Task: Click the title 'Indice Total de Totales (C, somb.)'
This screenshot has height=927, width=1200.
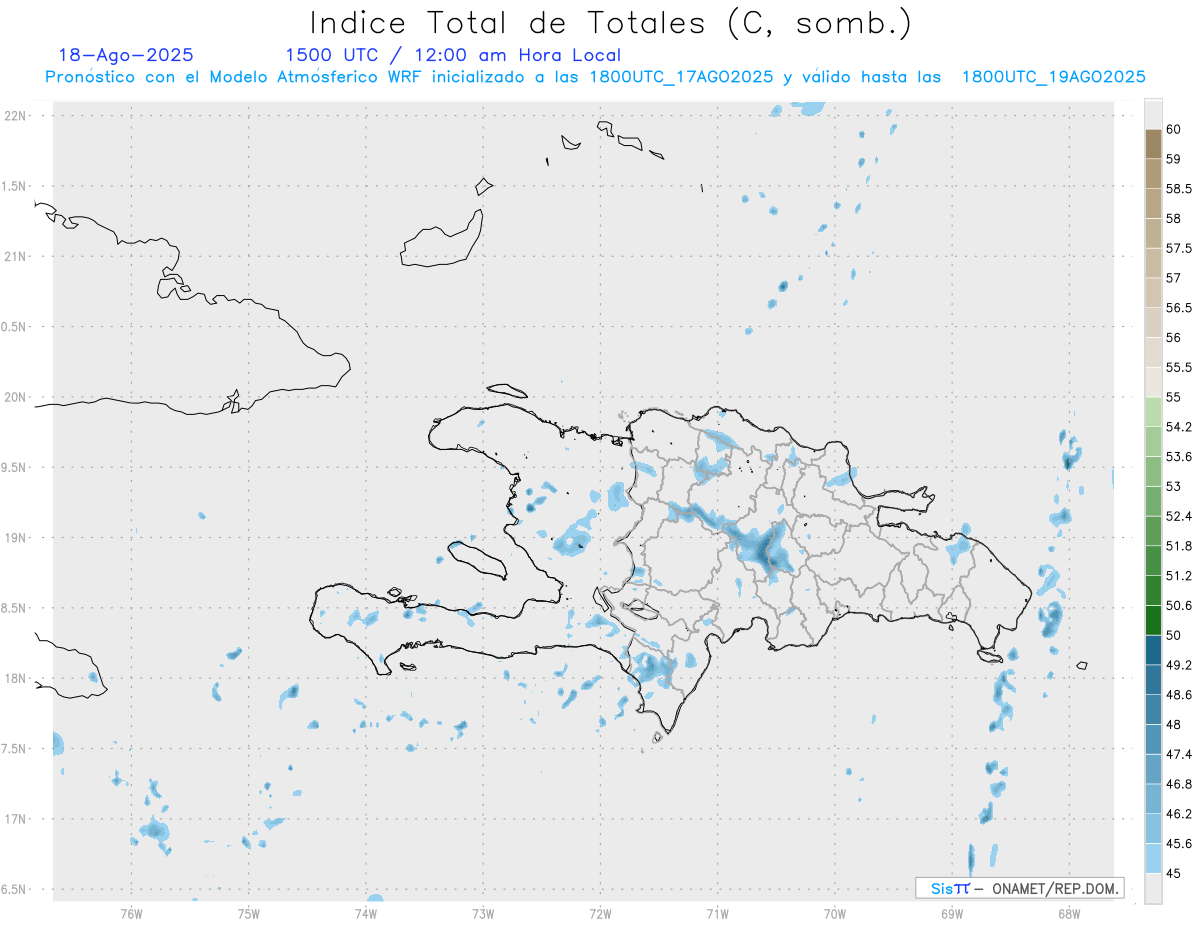Action: [x=610, y=22]
